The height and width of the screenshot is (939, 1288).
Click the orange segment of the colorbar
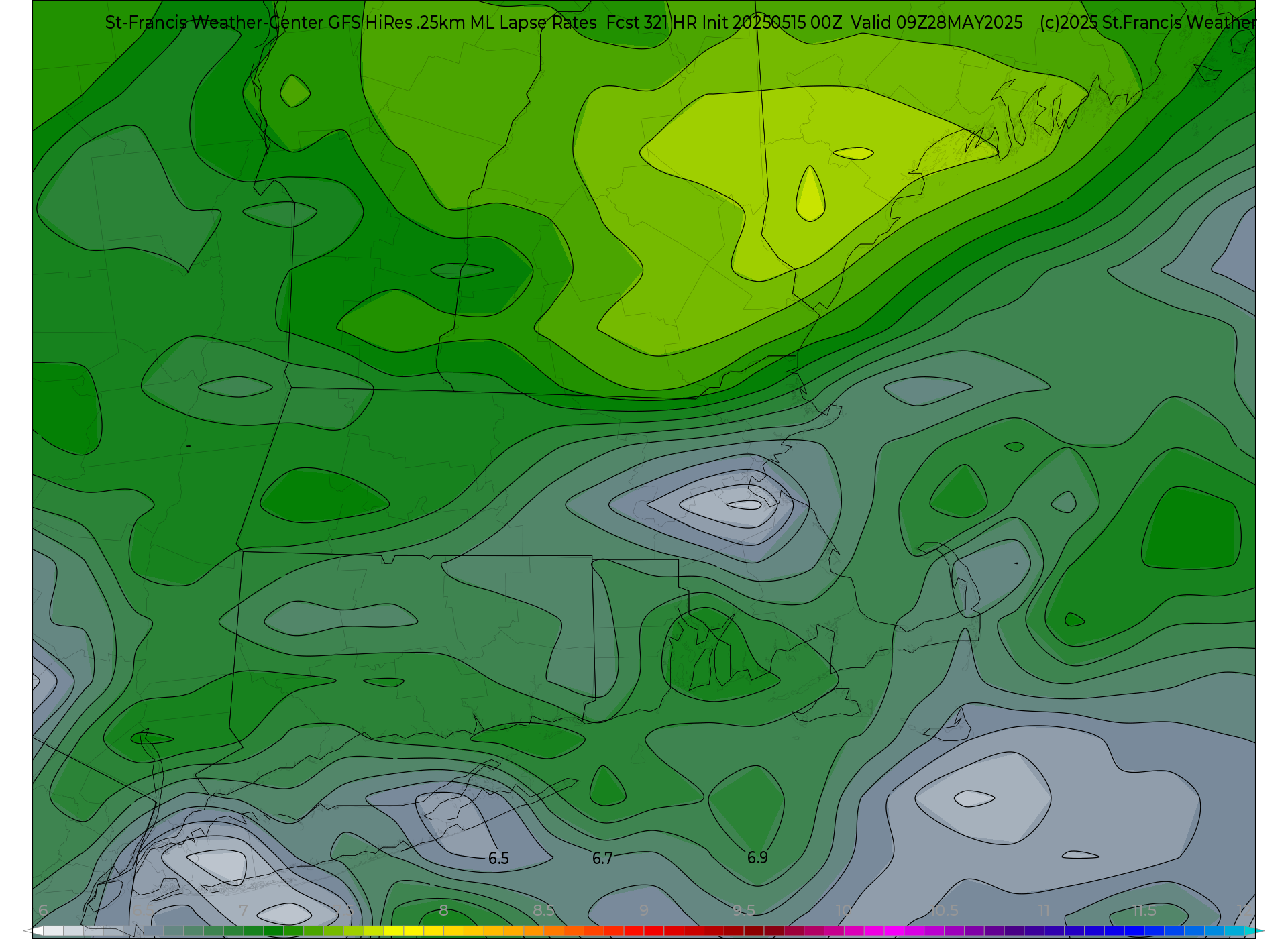[534, 931]
